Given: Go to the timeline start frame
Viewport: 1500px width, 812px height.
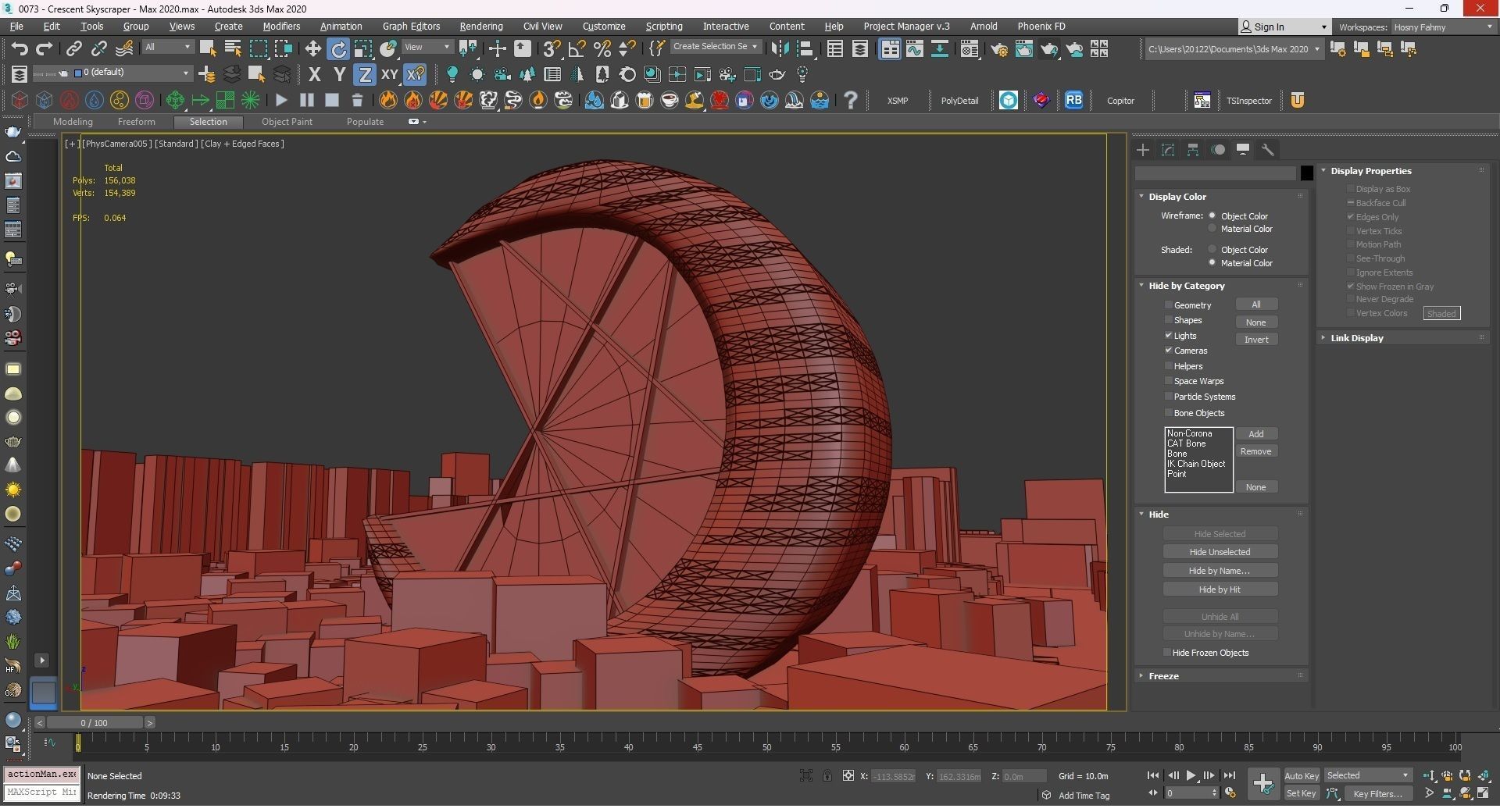Looking at the screenshot, I should [1152, 775].
